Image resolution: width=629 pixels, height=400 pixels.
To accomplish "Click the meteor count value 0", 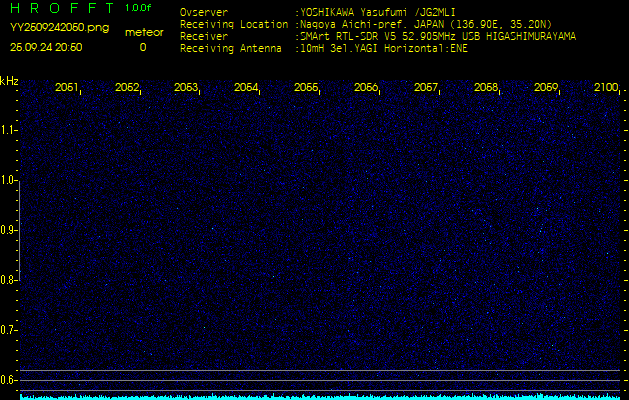I will point(142,47).
